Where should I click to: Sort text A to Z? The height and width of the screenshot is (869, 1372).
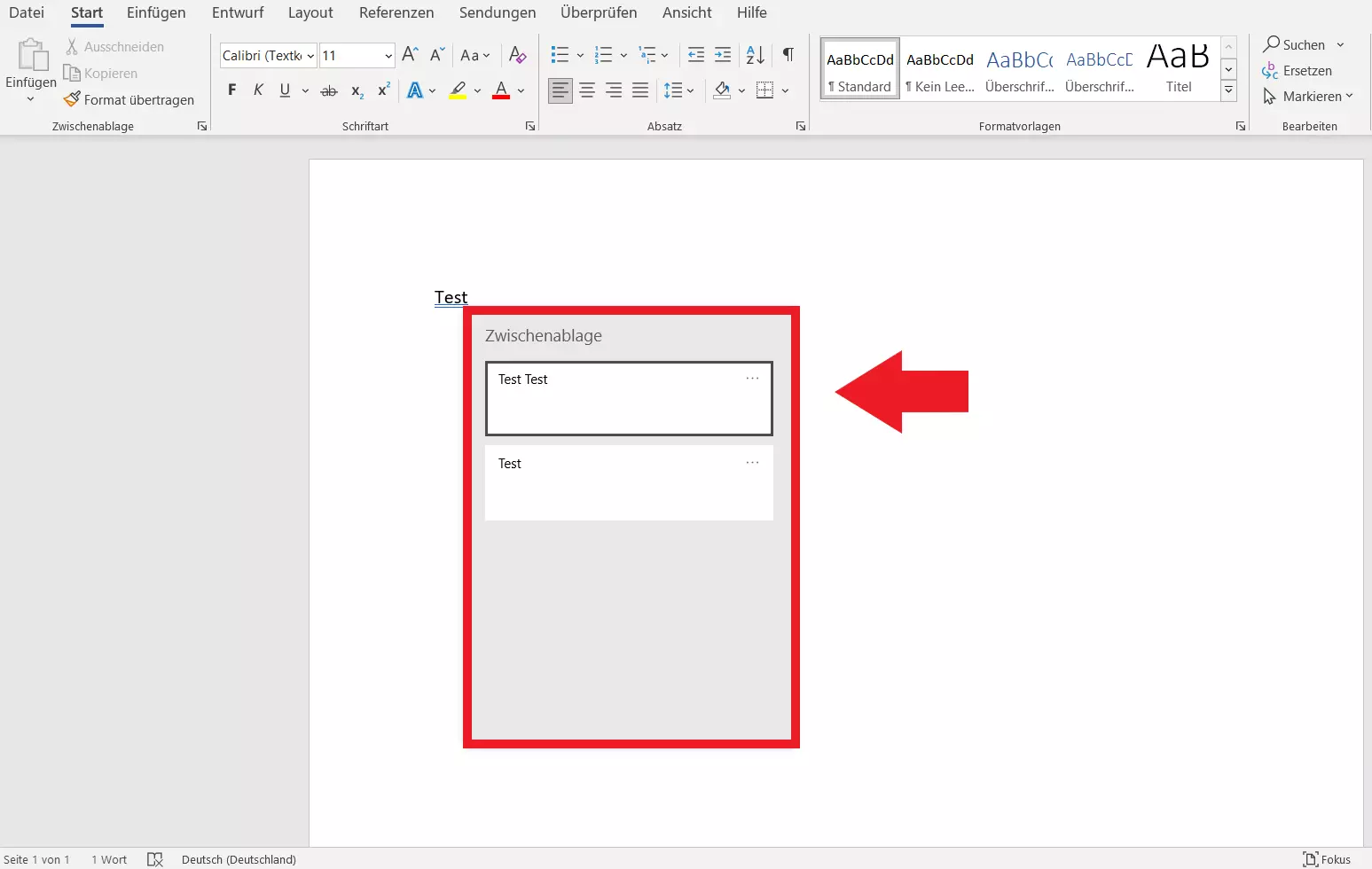click(x=756, y=55)
